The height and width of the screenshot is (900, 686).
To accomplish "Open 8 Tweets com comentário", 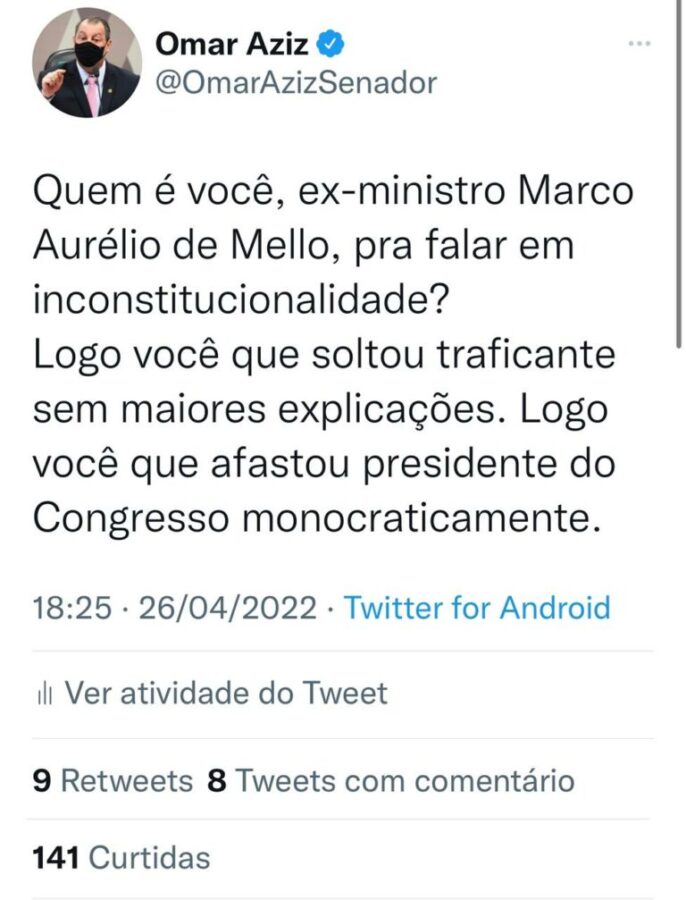I will 391,780.
